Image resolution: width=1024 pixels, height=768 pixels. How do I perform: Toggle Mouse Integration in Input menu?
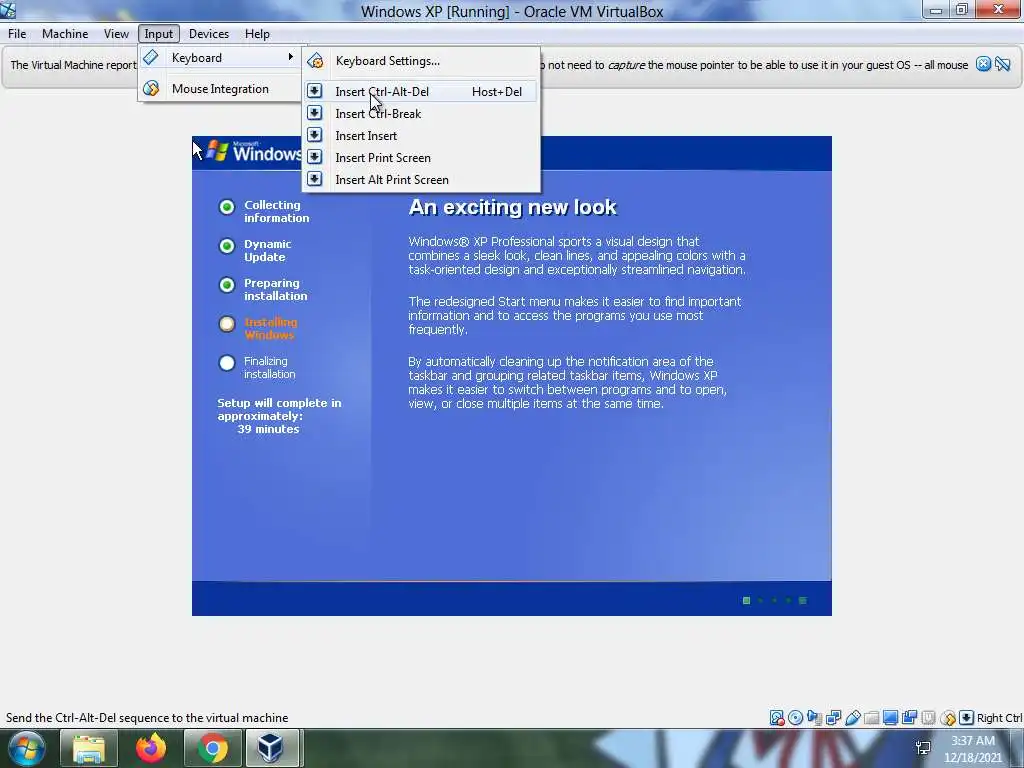point(219,89)
